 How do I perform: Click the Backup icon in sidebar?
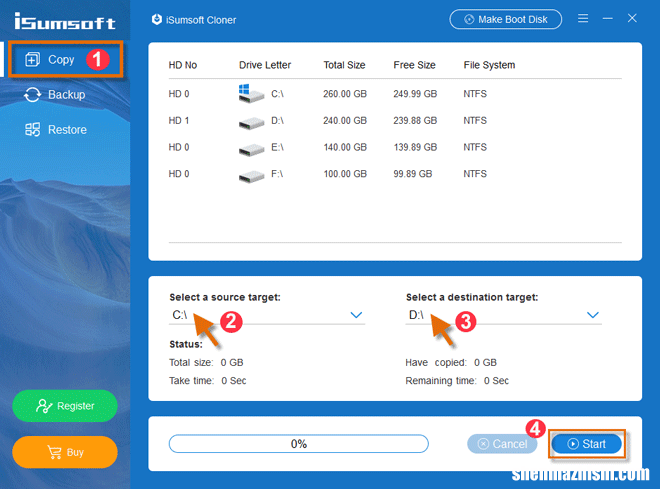(32, 95)
